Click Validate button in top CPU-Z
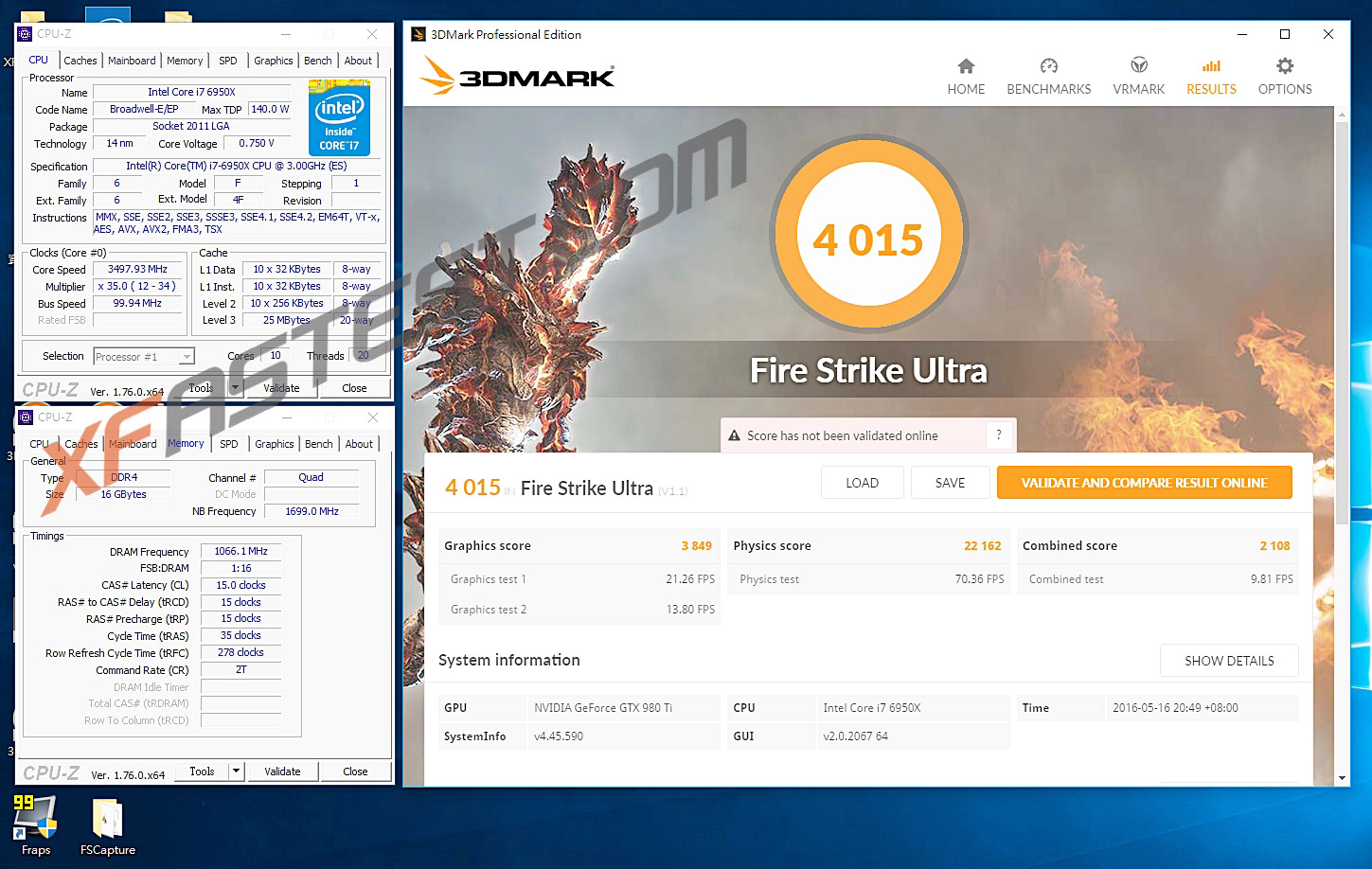1372x869 pixels. tap(281, 388)
